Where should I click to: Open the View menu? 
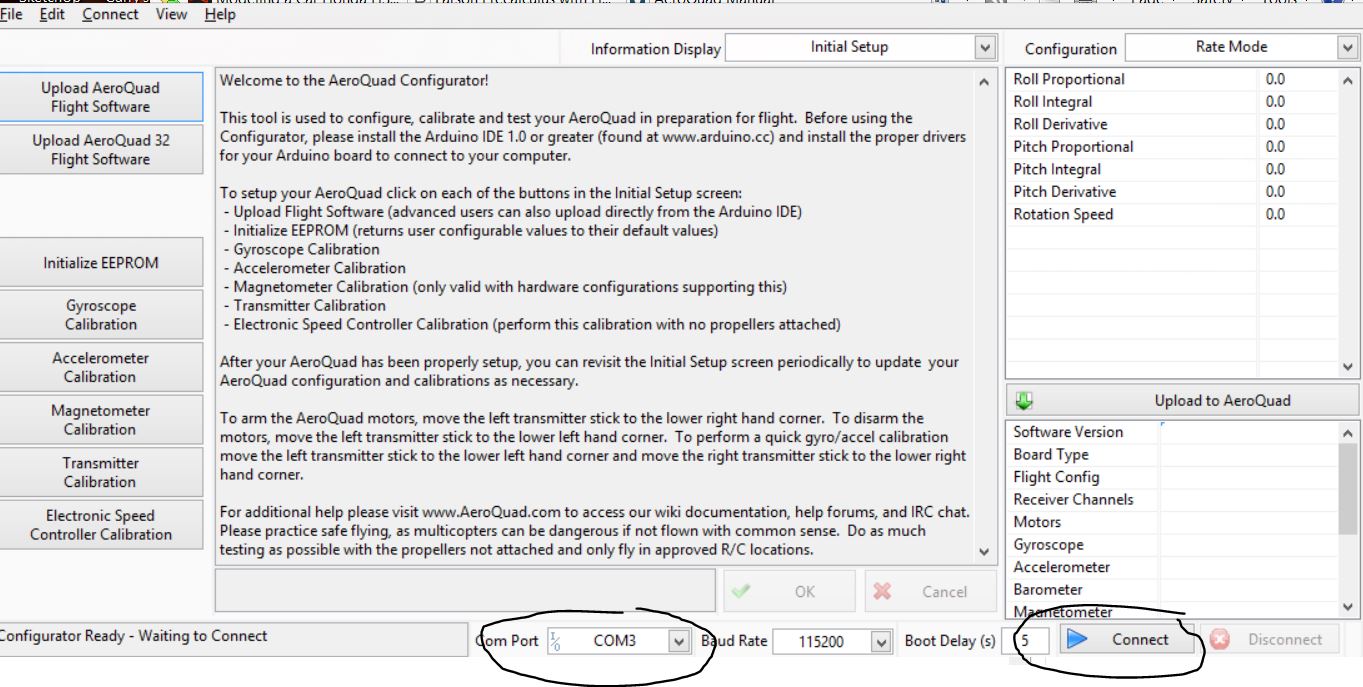[171, 16]
